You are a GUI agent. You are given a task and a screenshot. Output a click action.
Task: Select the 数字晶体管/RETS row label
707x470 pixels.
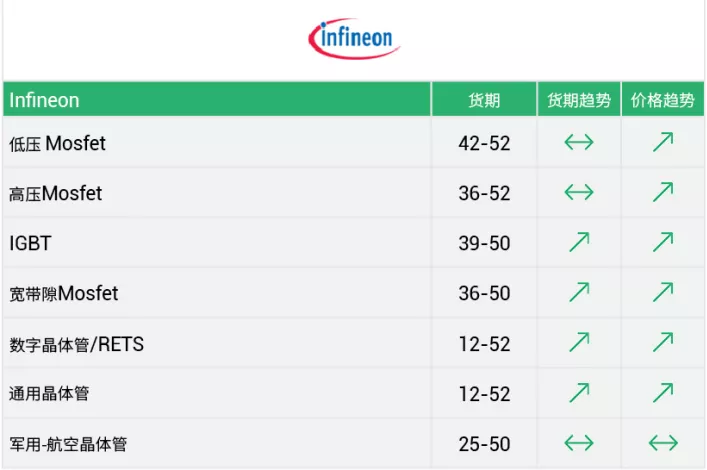(x=76, y=345)
